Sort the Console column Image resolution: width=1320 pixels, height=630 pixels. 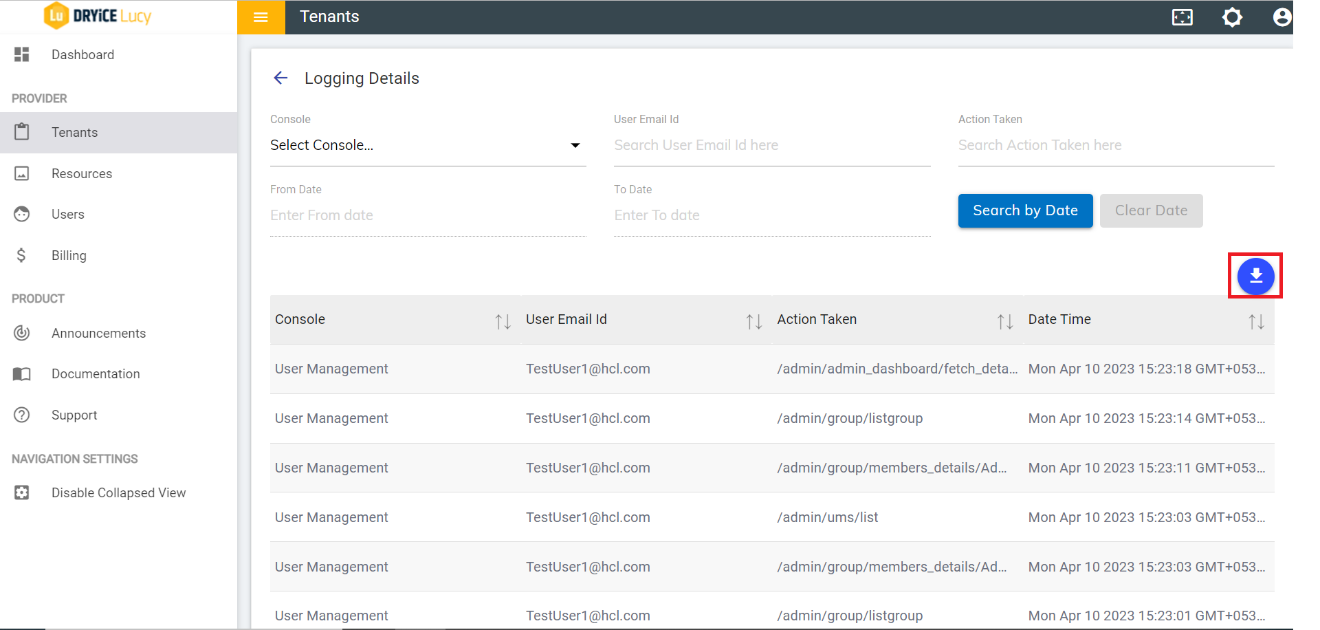point(502,319)
